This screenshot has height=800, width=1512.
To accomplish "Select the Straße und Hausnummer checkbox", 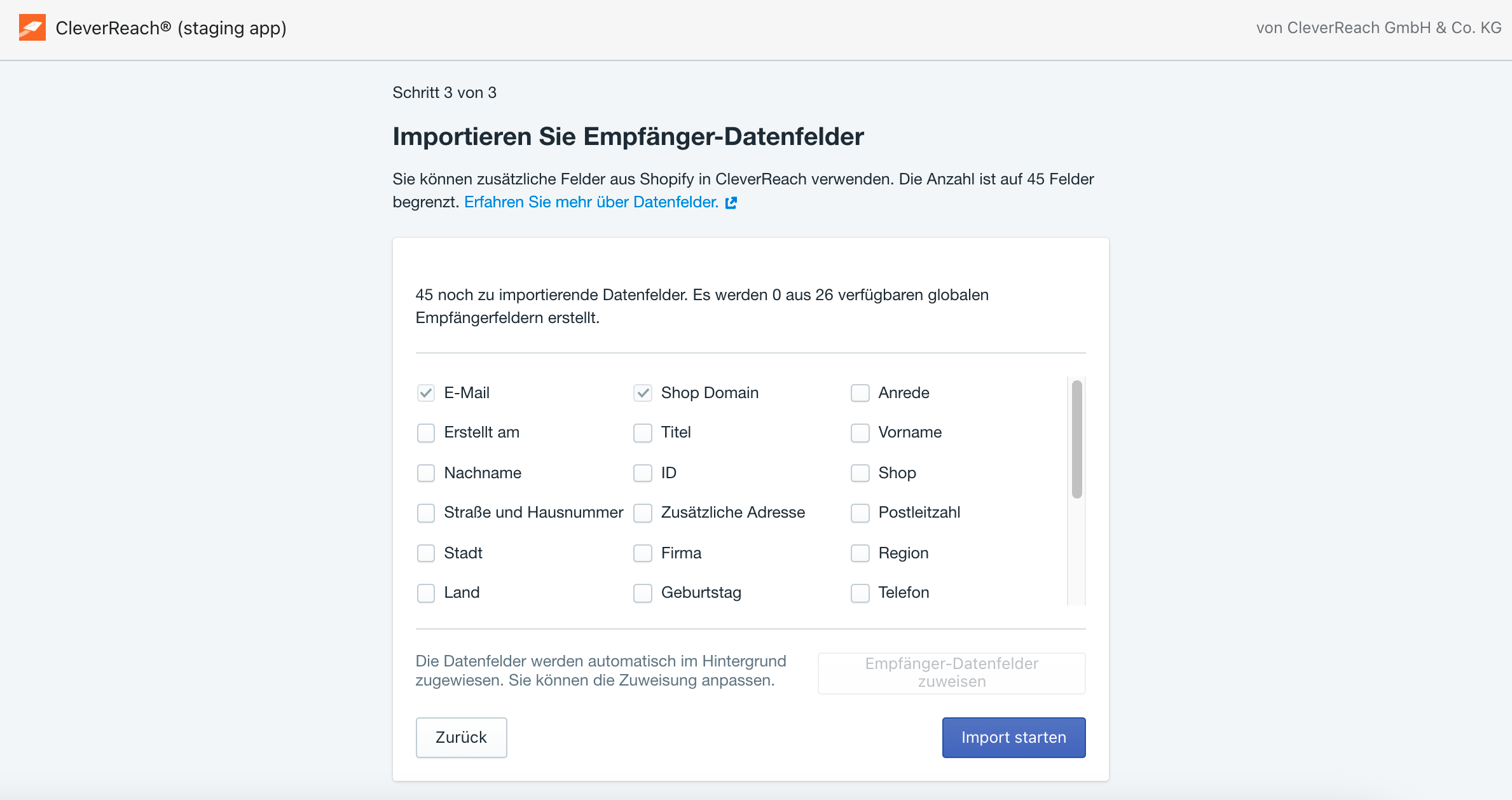I will pos(426,513).
